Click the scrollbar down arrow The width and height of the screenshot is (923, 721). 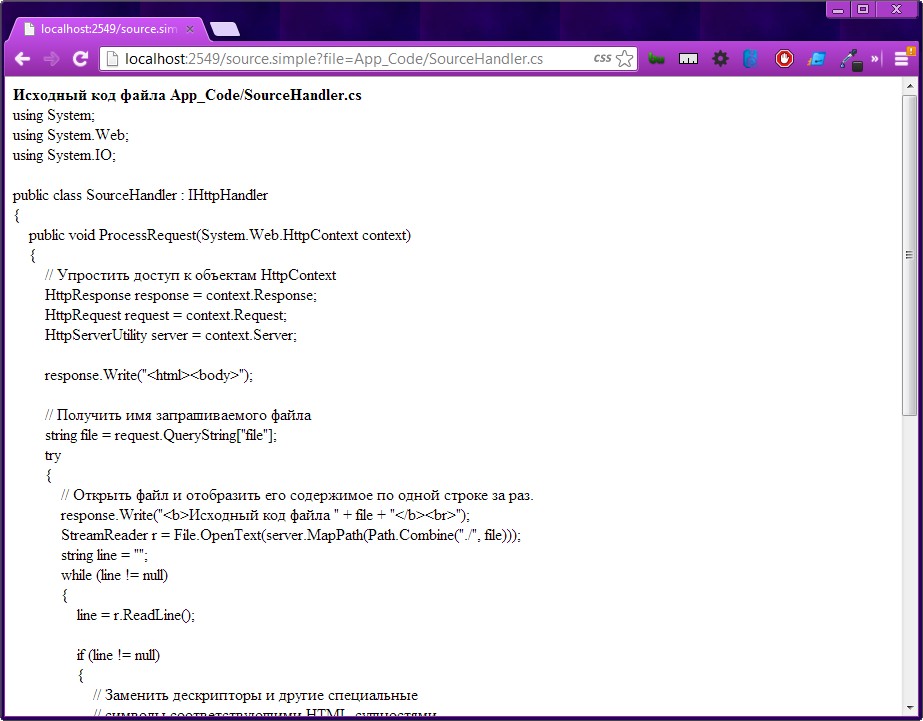pos(909,707)
